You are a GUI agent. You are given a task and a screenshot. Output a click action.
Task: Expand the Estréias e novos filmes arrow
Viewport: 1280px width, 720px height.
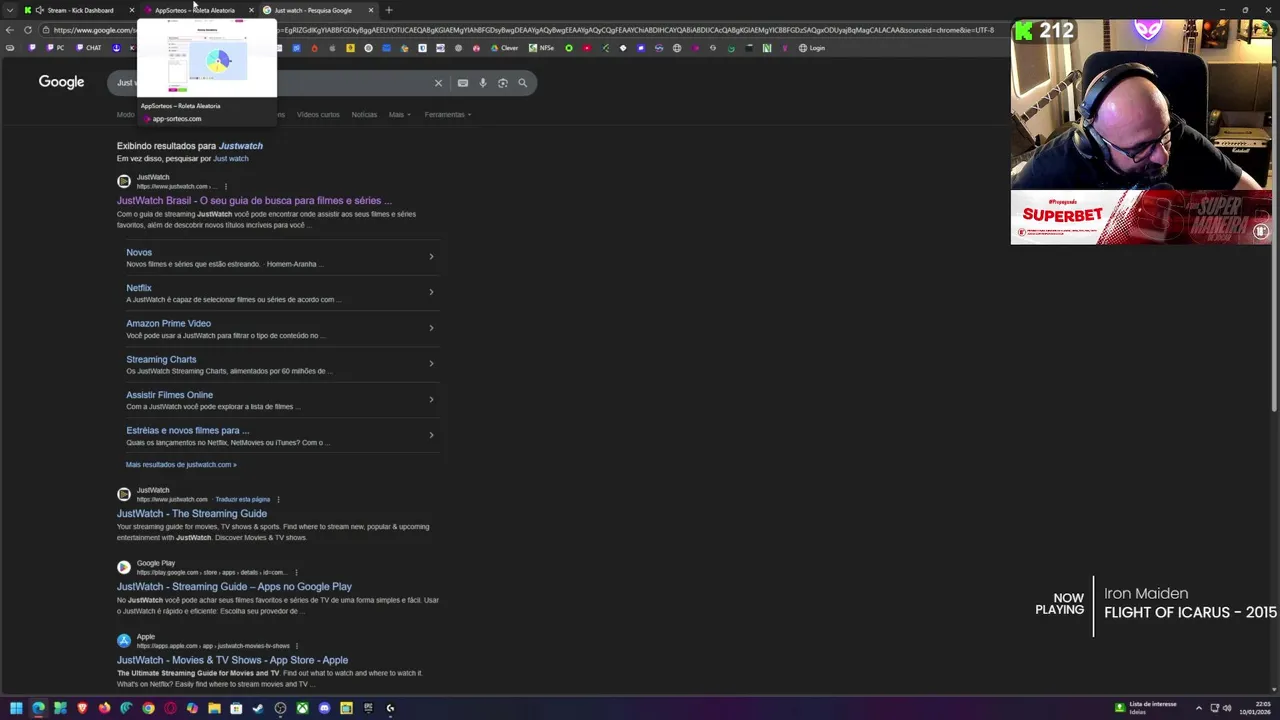[431, 435]
